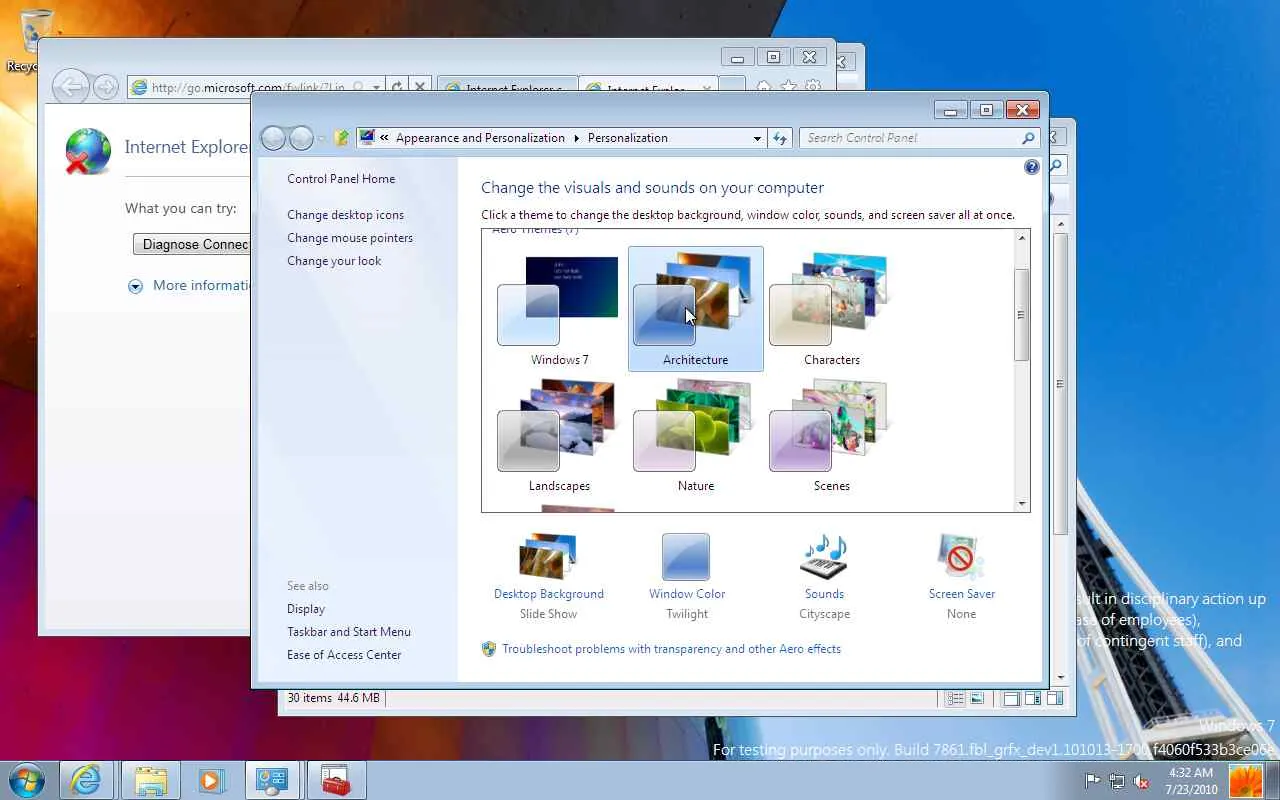1280x800 pixels.
Task: Click the theme list scrollbar thumb
Action: pyautogui.click(x=1021, y=315)
